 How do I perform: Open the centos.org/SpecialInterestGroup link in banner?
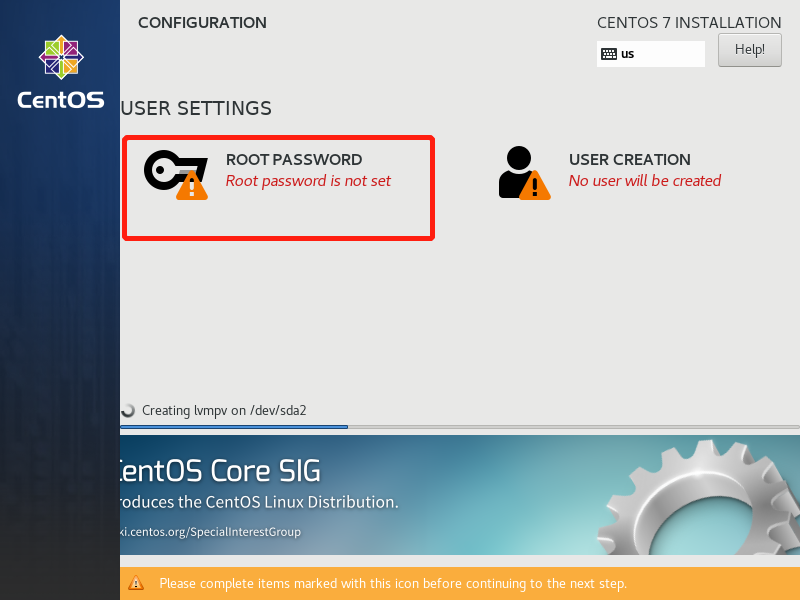click(x=210, y=532)
